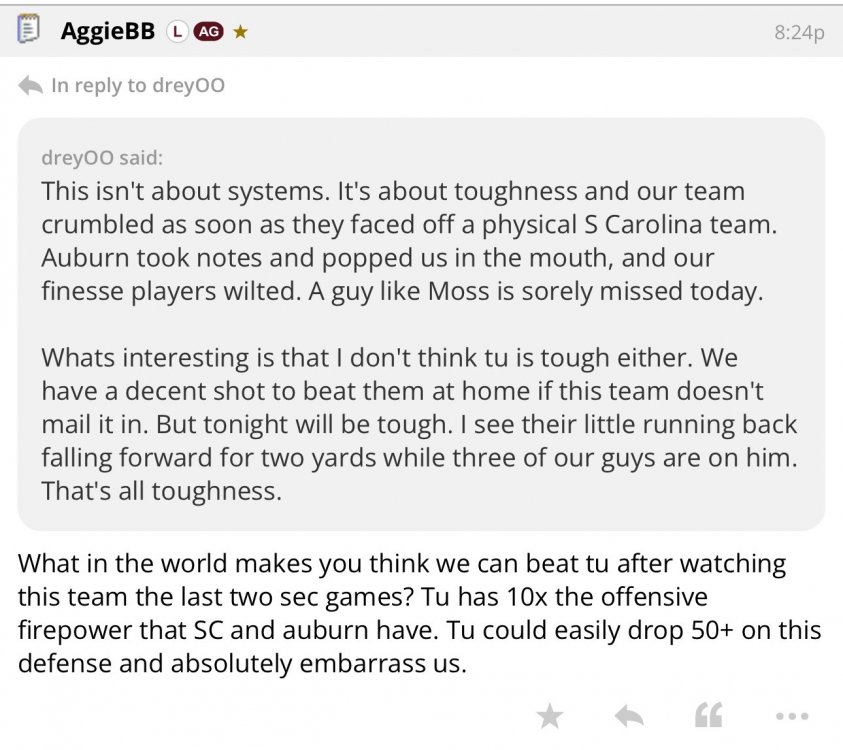Viewport: 843px width, 750px height.
Task: Click the post document icon beside AggieBB
Action: click(x=28, y=31)
